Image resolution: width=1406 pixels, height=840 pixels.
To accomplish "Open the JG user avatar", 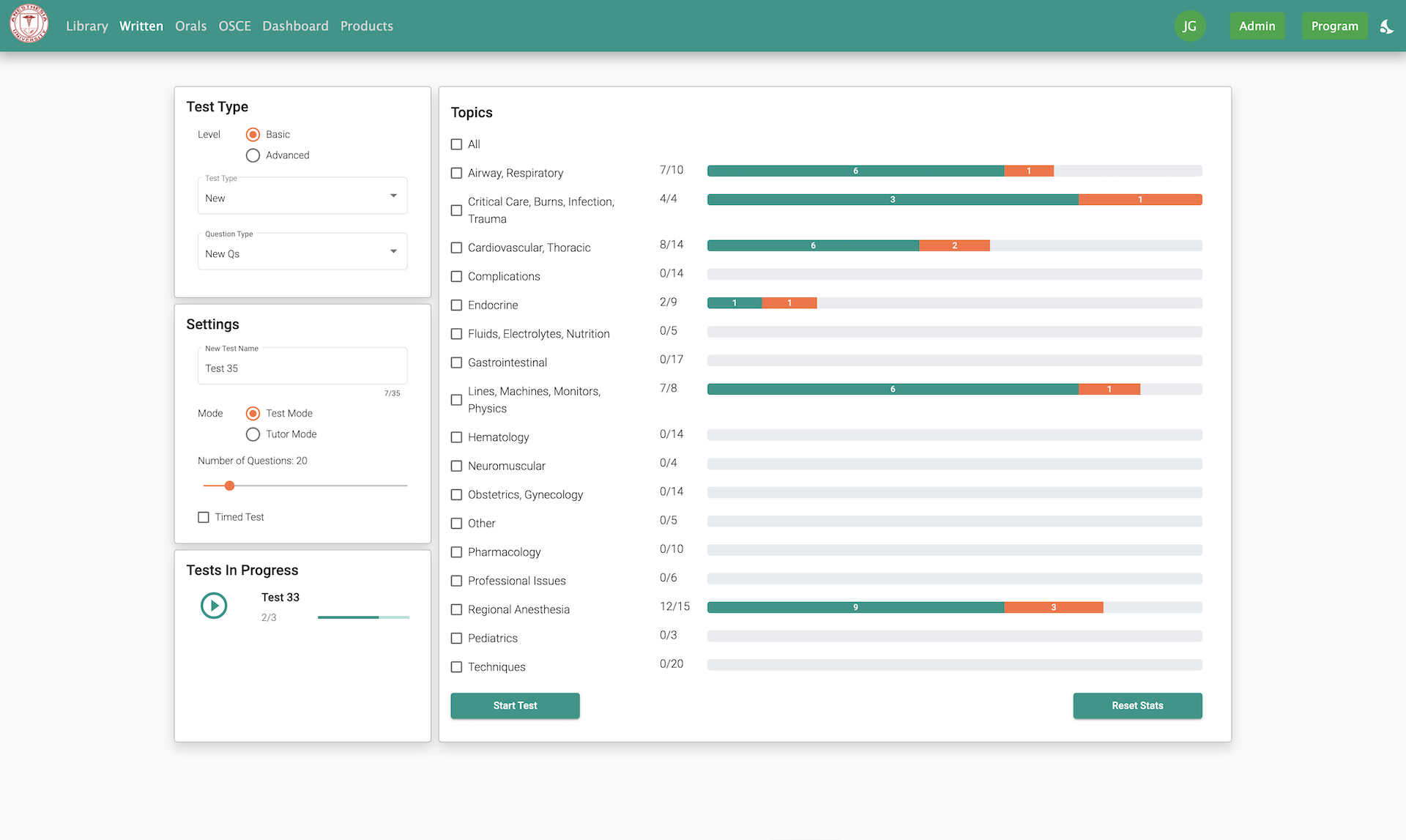I will click(1189, 26).
